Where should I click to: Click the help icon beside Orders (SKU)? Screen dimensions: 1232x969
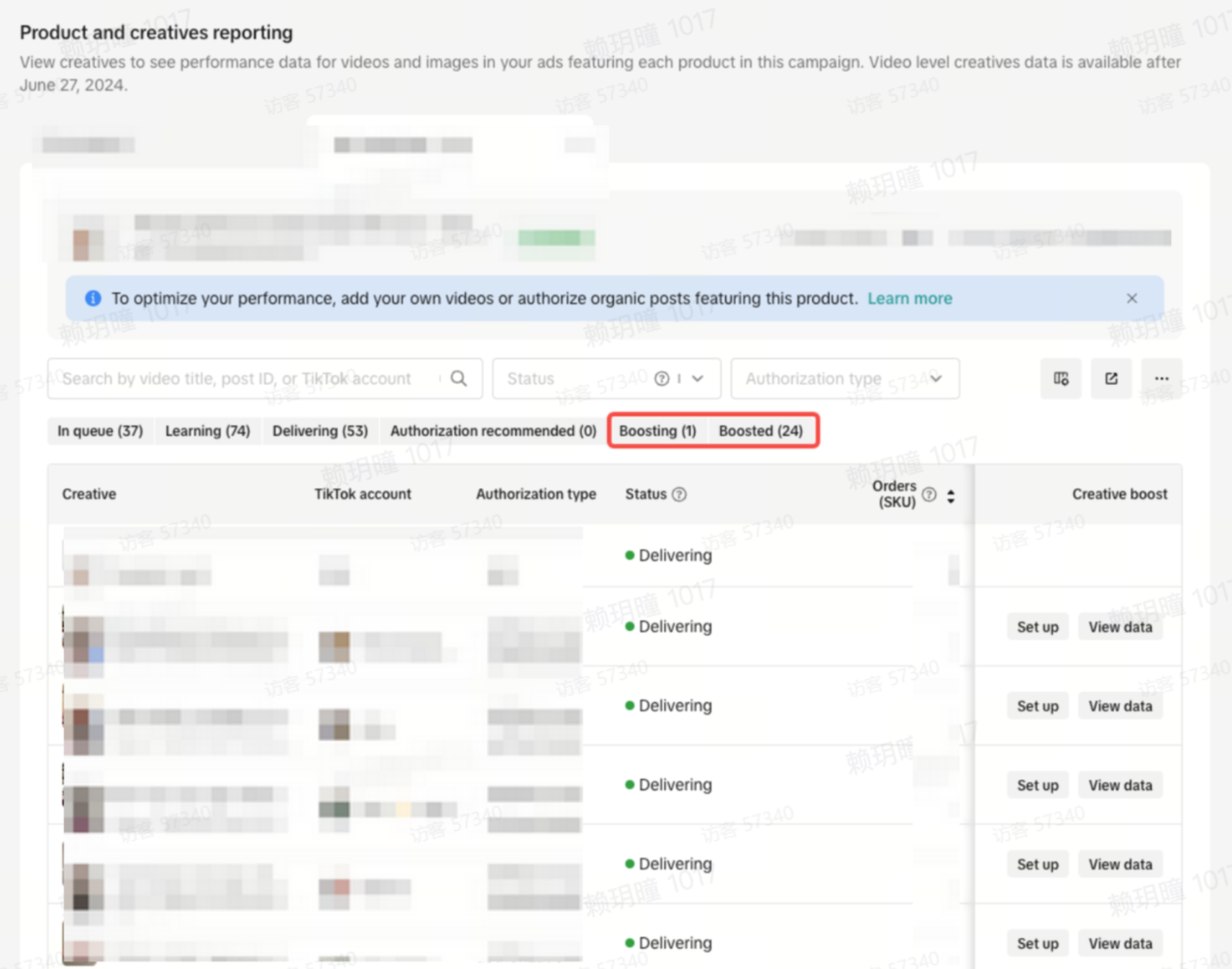[929, 494]
